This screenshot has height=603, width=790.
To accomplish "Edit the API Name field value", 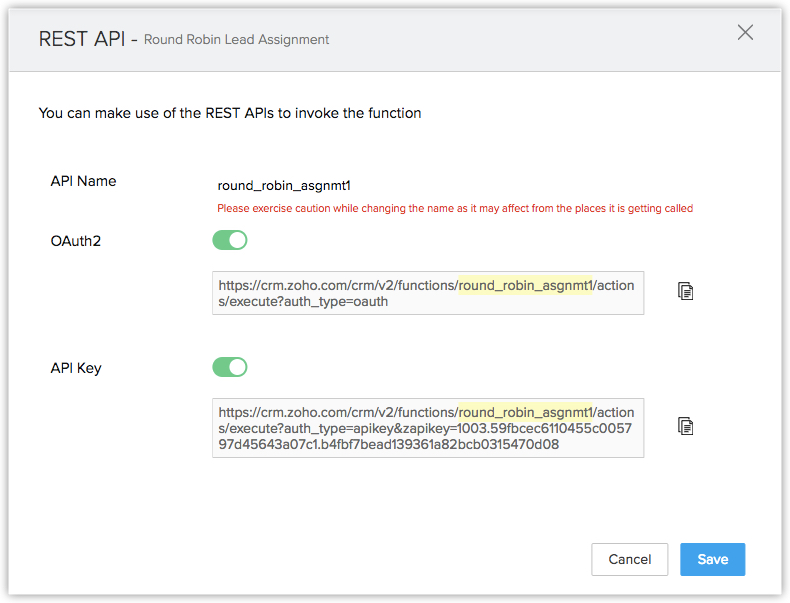I will [284, 185].
